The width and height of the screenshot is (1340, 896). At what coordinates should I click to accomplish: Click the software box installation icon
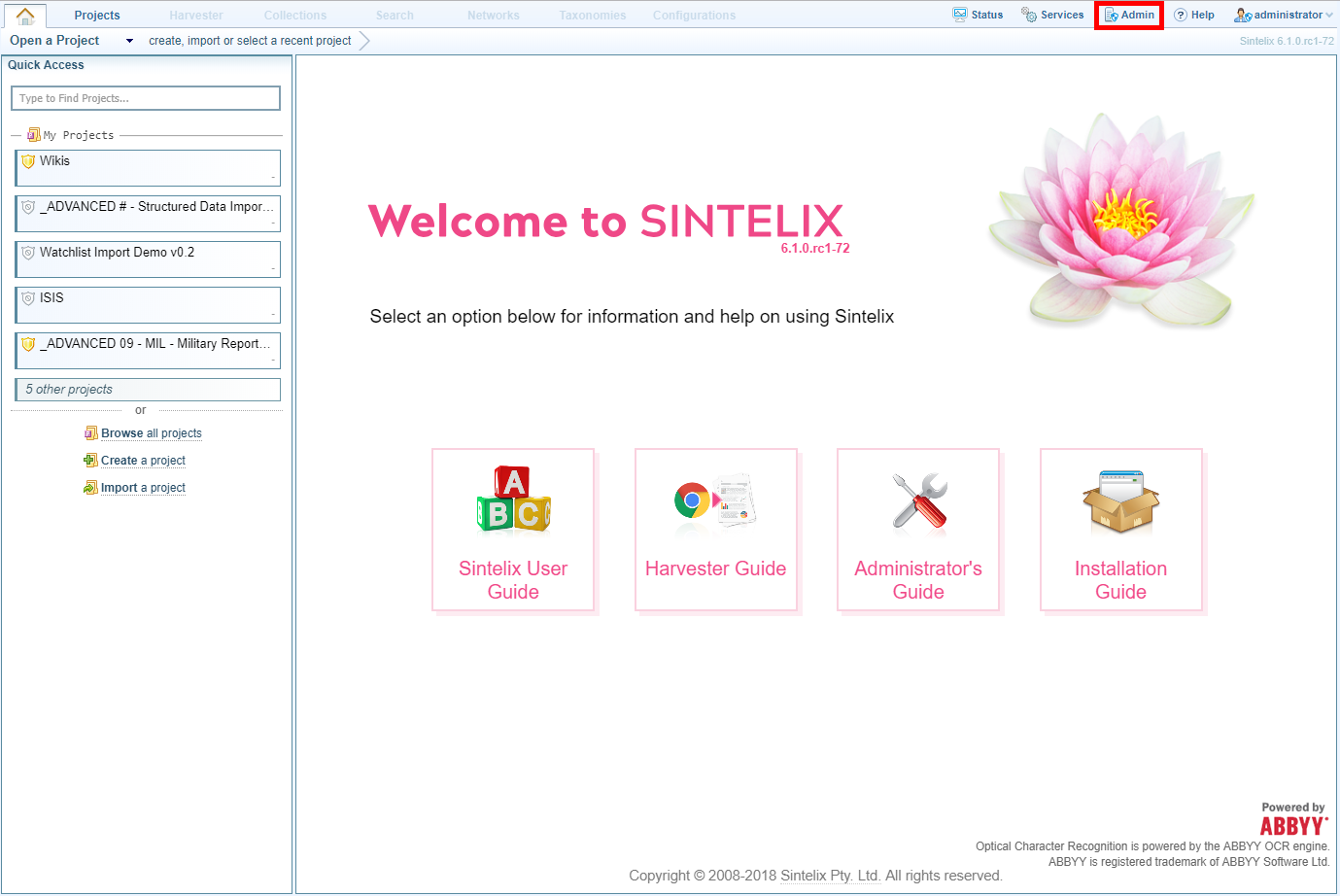pos(1121,500)
